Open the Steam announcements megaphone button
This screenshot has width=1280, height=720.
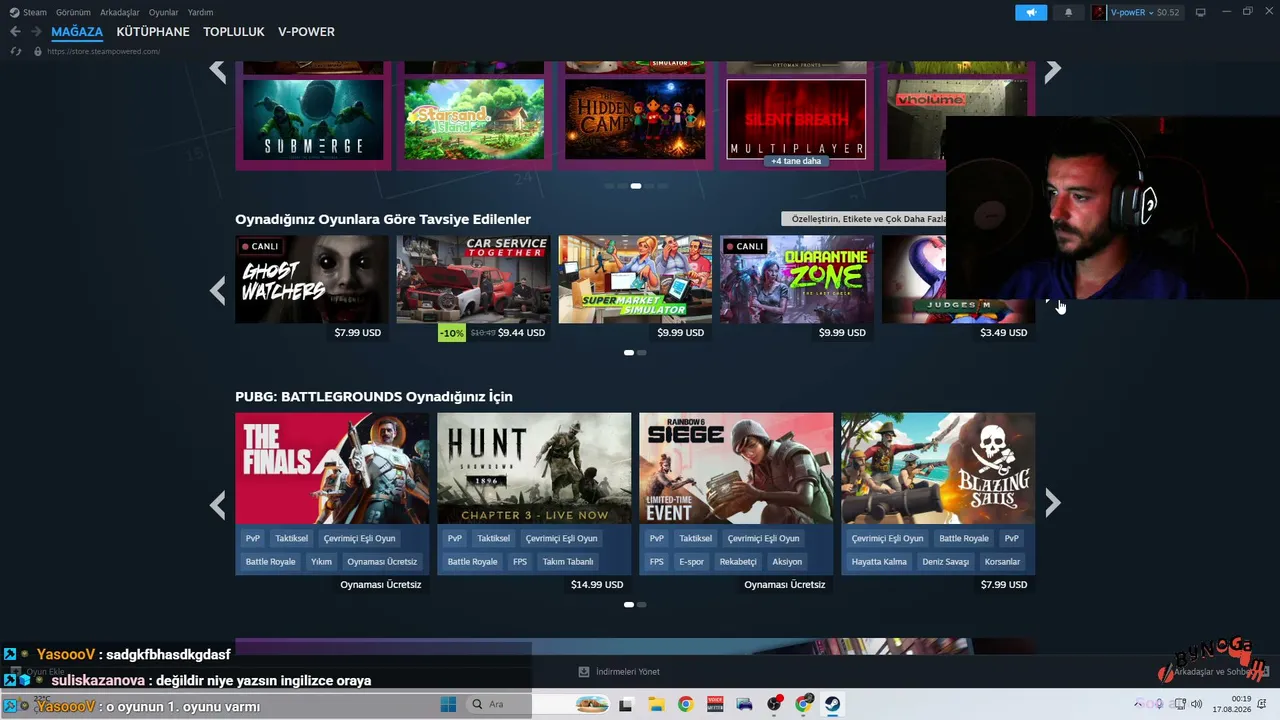1031,12
